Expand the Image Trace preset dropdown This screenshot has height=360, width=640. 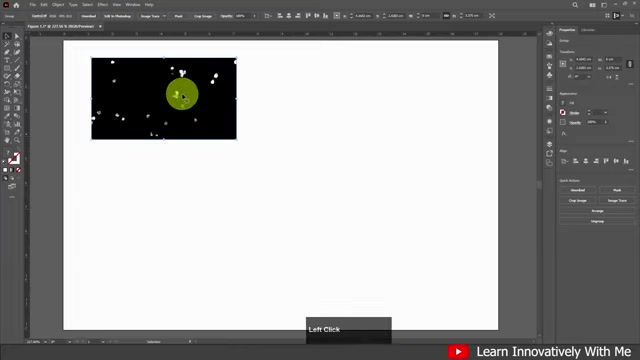coord(164,16)
